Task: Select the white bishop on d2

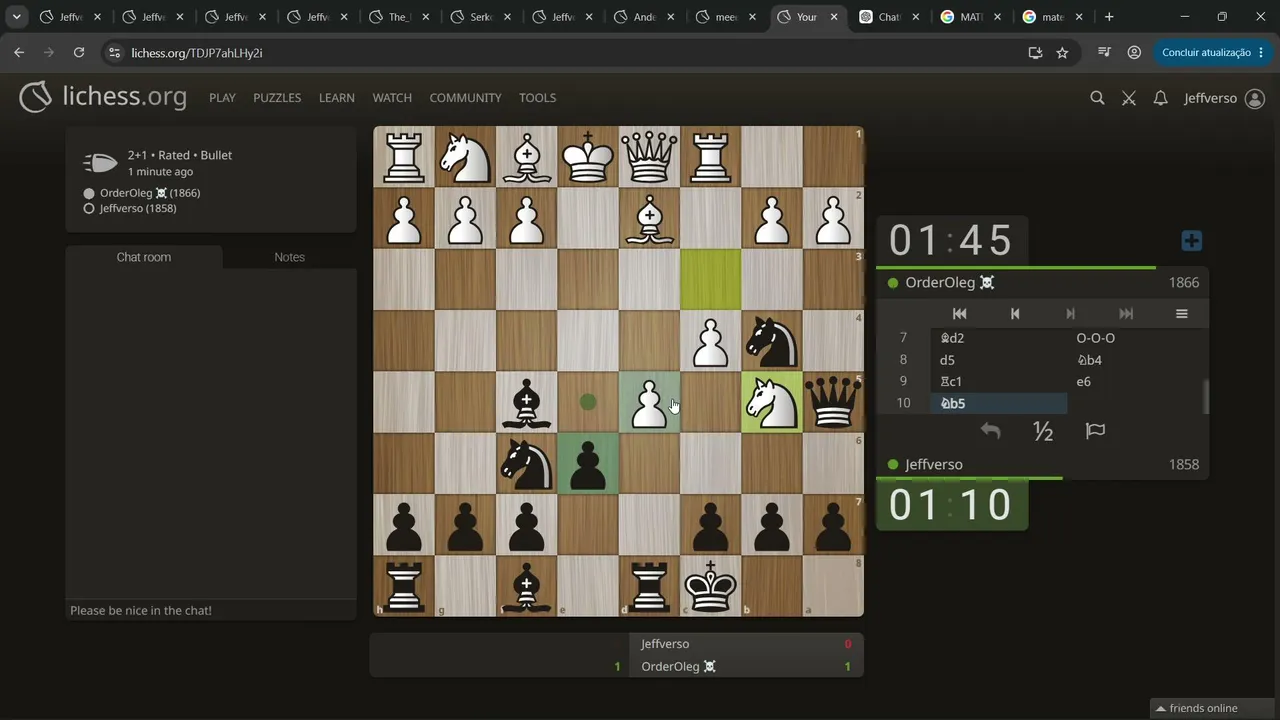Action: tap(650, 218)
